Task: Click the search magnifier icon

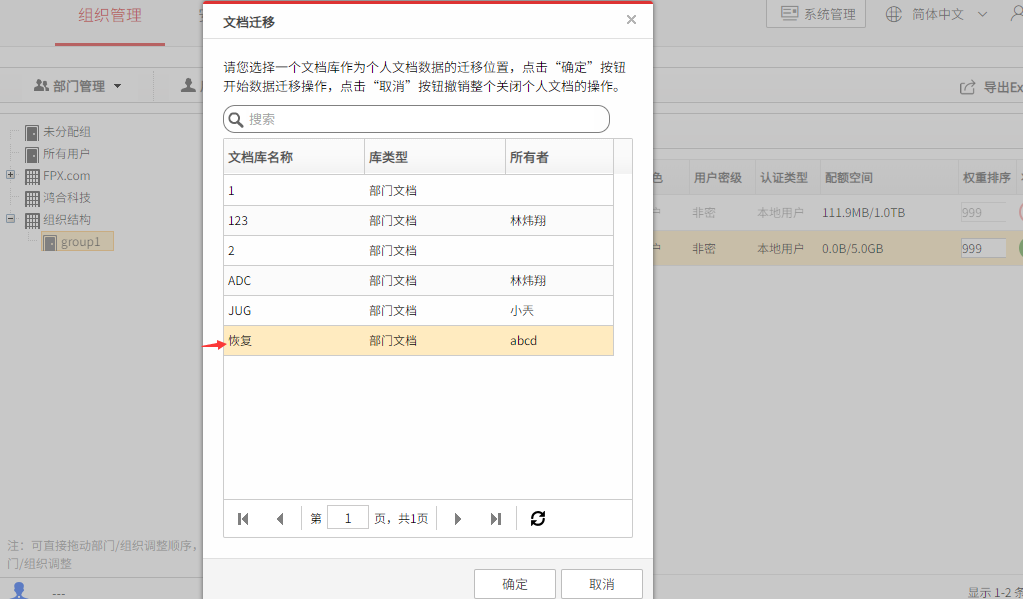Action: 236,119
